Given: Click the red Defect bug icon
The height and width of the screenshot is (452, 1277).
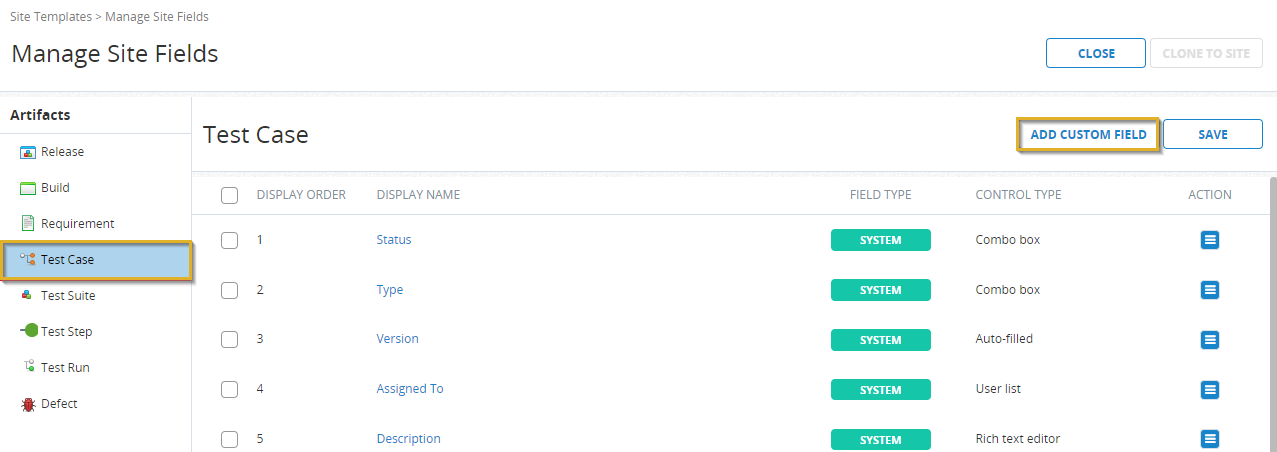Looking at the screenshot, I should pos(28,404).
